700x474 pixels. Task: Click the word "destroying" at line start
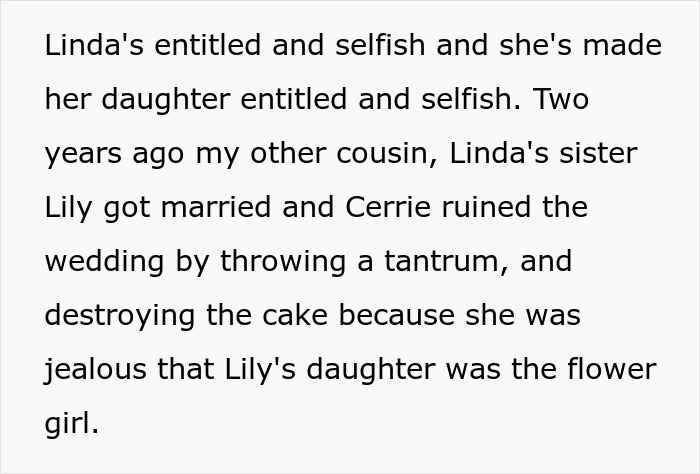(120, 316)
